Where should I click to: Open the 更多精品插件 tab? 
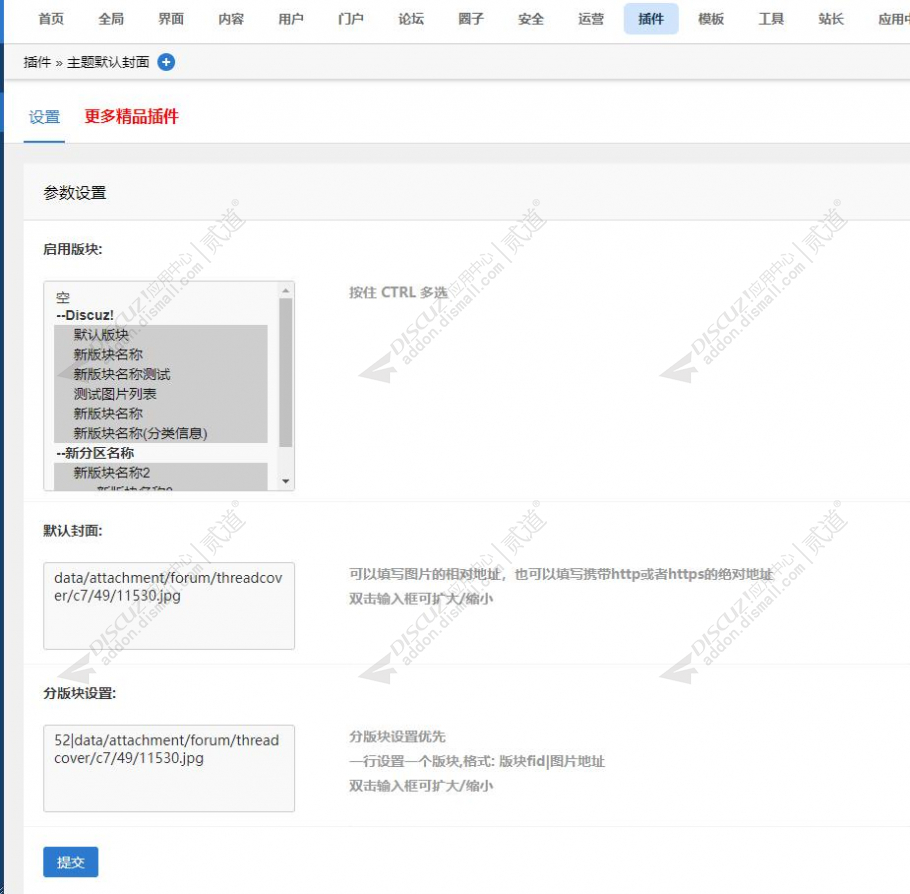coord(131,117)
